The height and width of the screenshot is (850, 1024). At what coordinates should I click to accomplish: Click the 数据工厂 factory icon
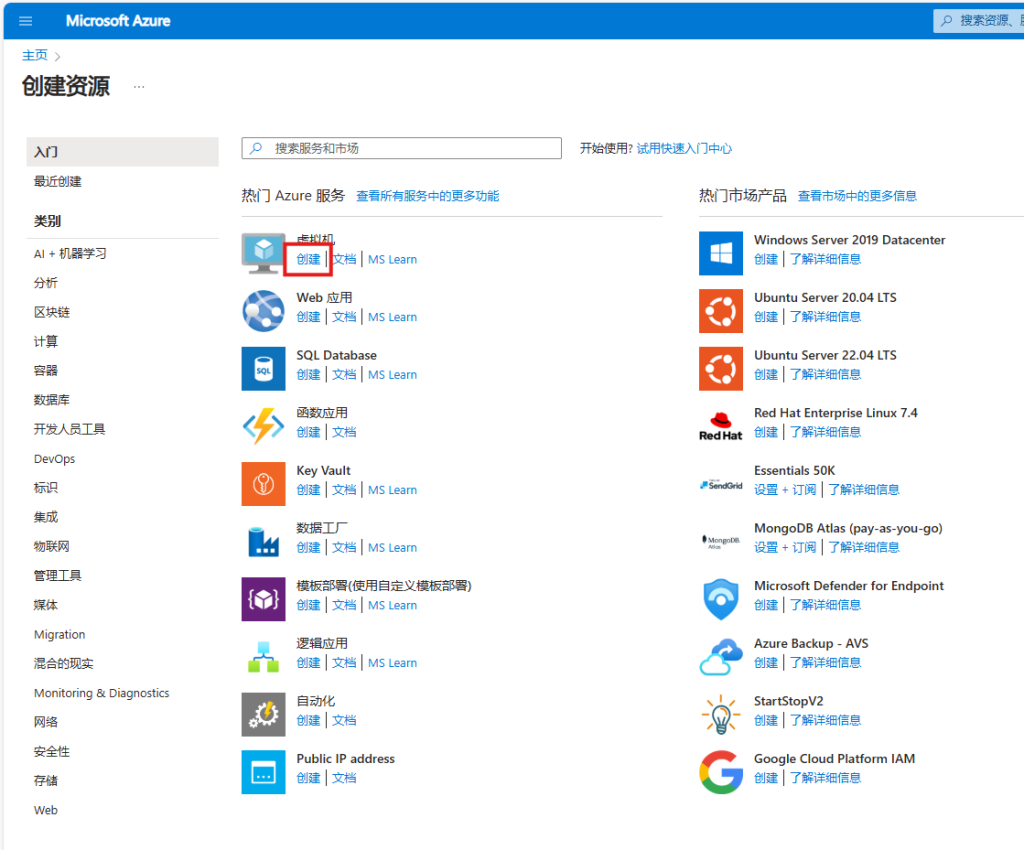263,542
